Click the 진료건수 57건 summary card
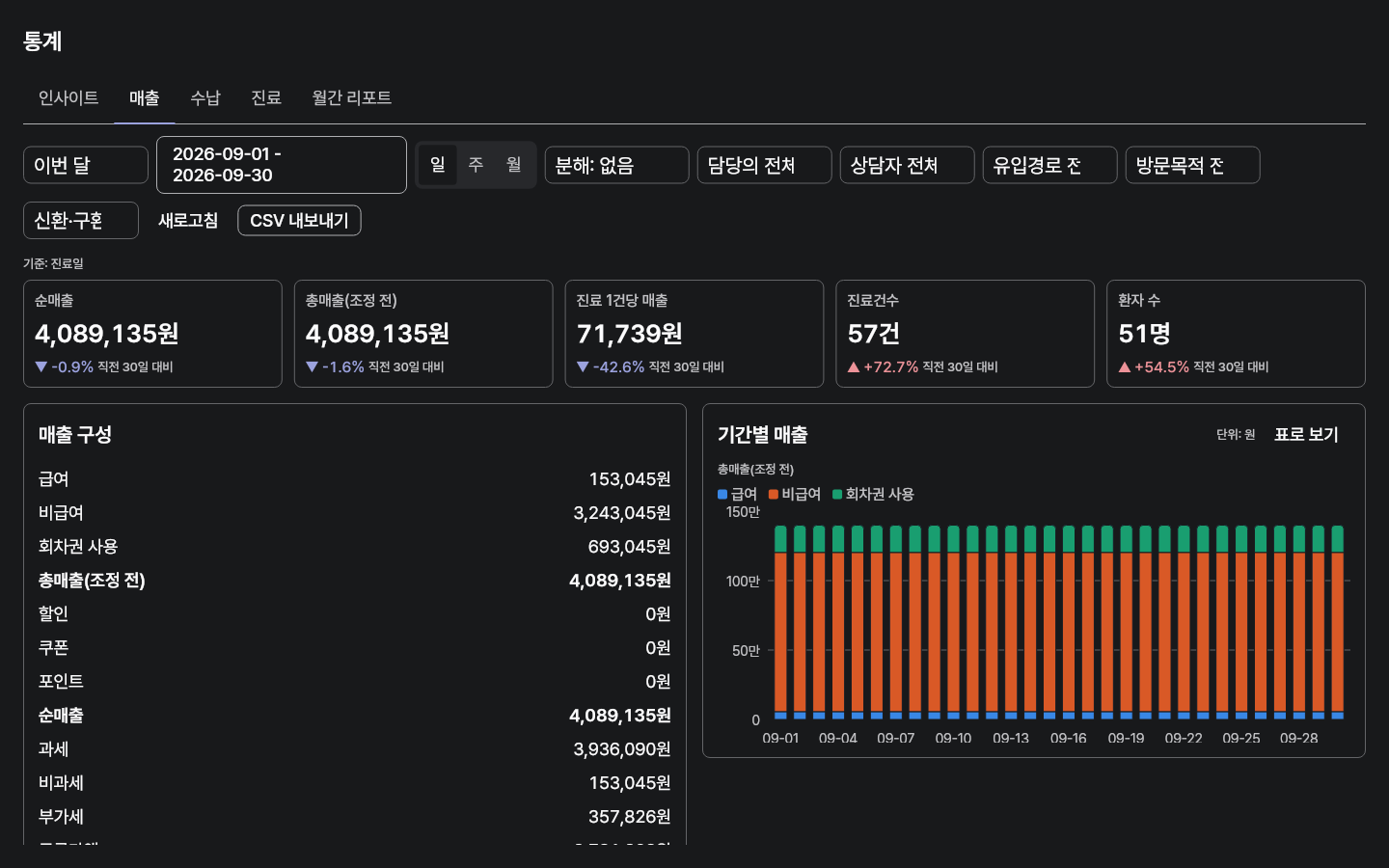 coord(966,334)
